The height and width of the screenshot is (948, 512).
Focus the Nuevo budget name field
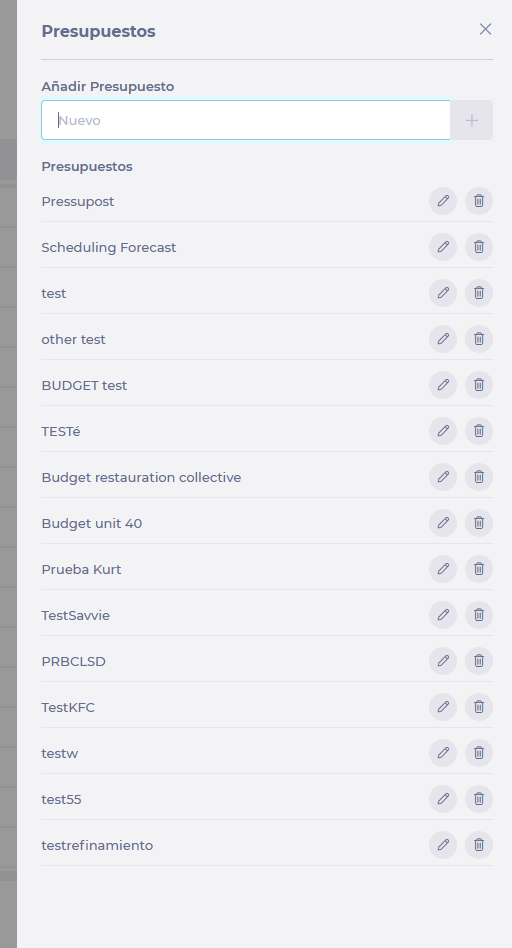pyautogui.click(x=246, y=120)
